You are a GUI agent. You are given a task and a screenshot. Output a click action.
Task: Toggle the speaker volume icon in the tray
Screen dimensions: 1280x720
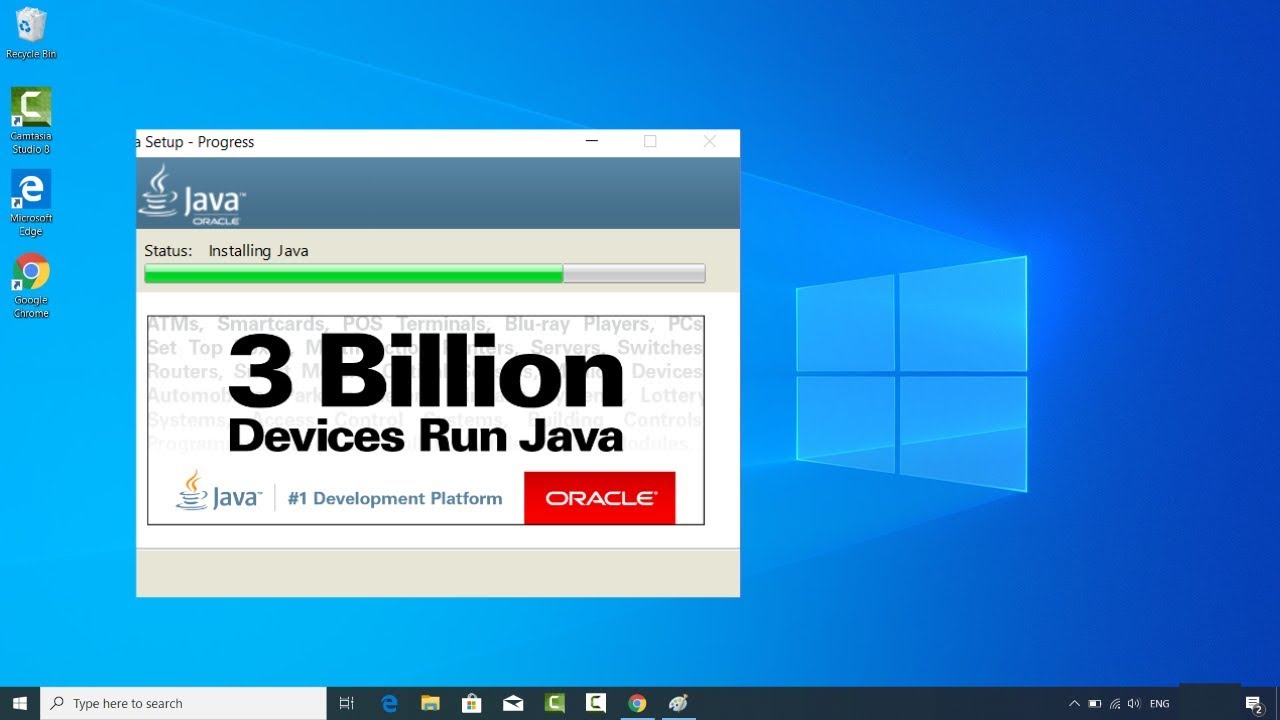point(1134,703)
